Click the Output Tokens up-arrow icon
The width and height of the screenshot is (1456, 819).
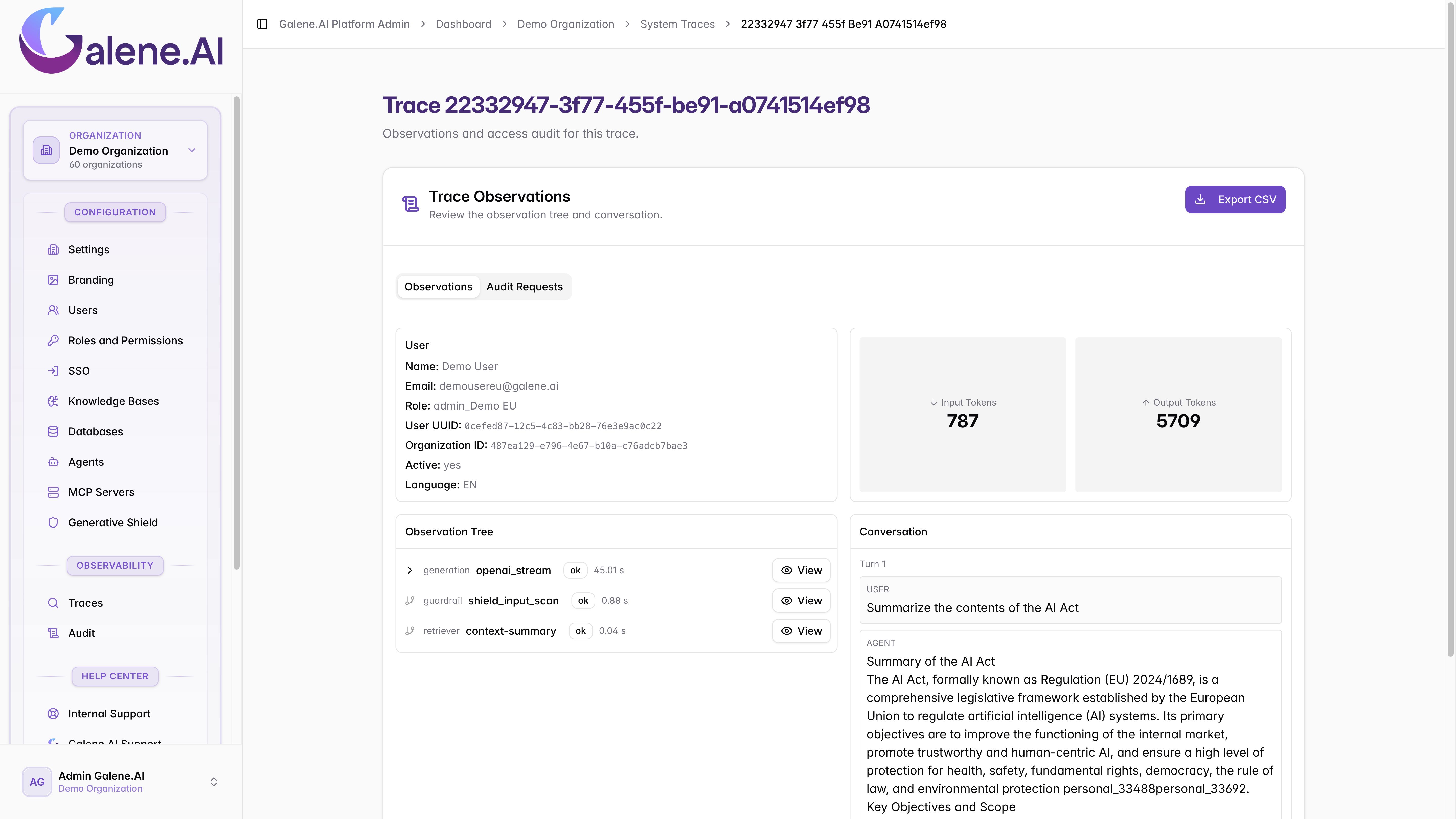click(x=1146, y=402)
